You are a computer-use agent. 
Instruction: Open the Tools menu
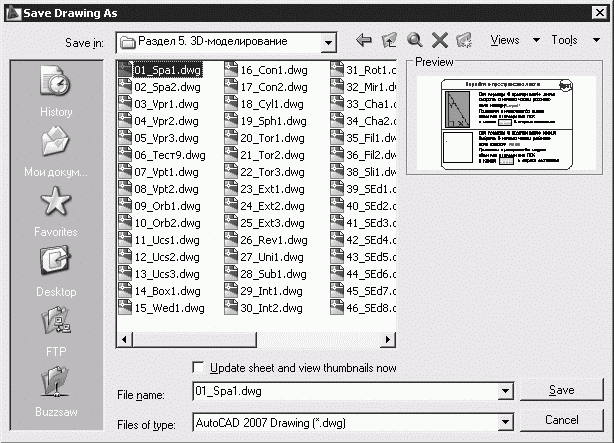pos(570,41)
